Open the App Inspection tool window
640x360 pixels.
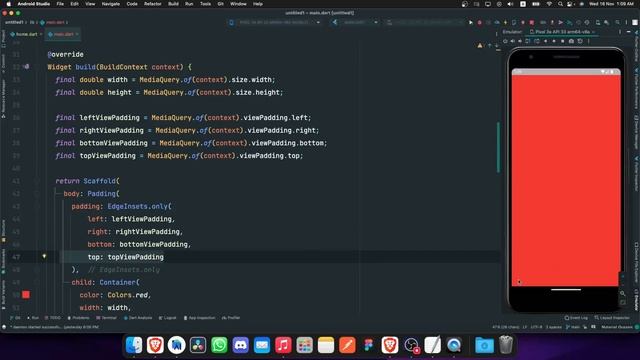[199, 318]
